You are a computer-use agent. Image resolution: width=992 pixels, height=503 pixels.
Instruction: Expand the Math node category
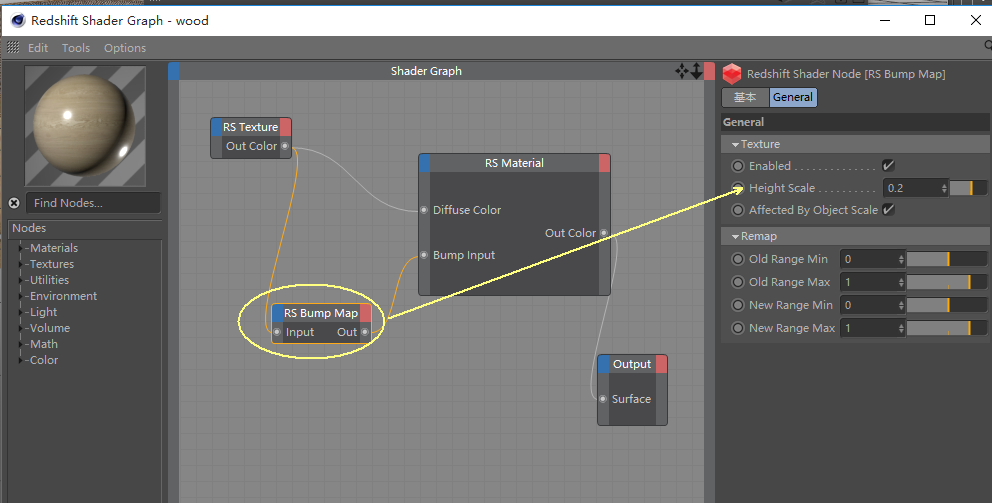coord(22,344)
